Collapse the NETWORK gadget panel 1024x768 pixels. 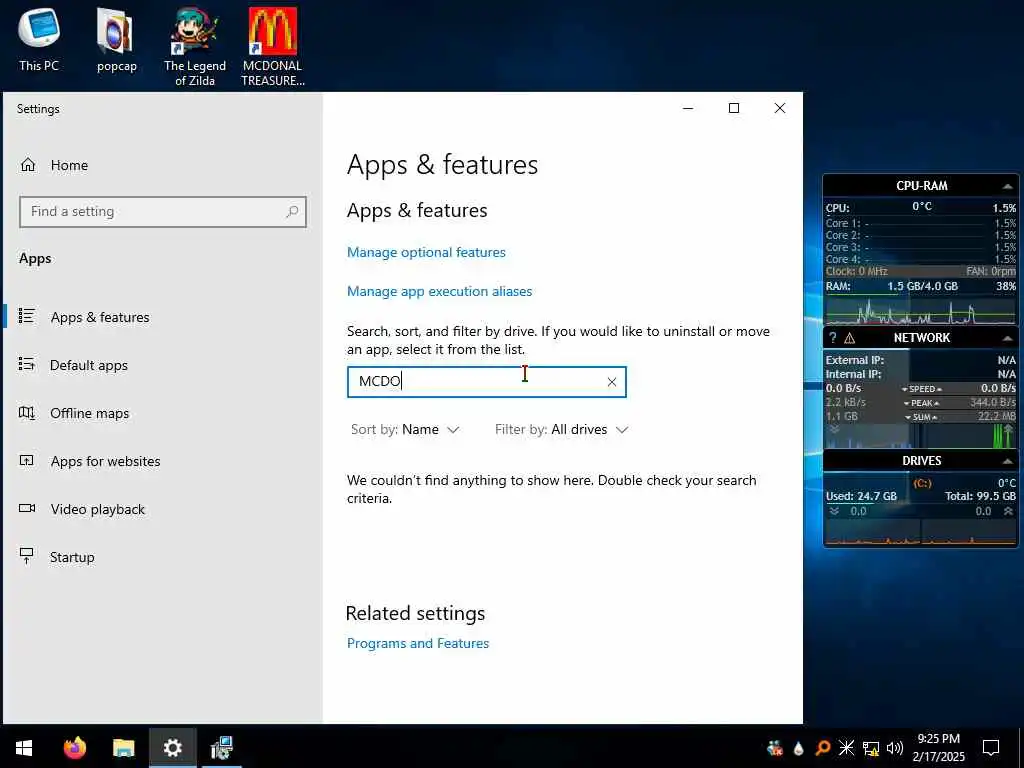[x=1007, y=338]
